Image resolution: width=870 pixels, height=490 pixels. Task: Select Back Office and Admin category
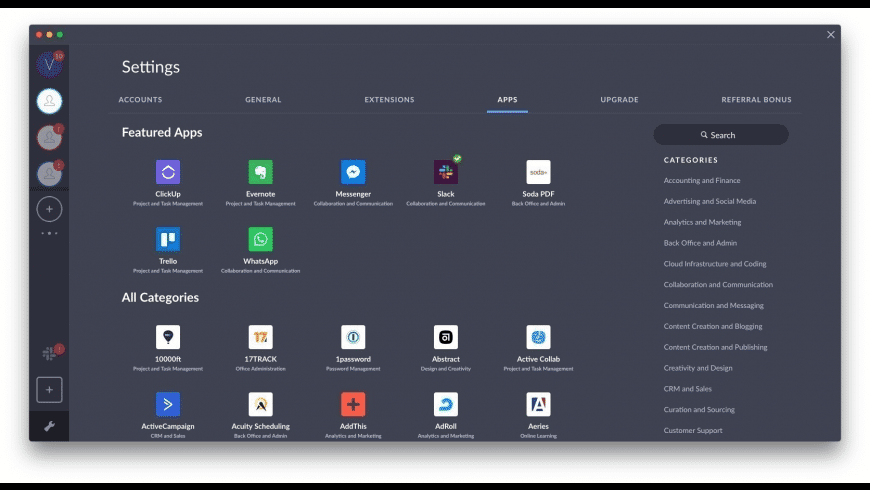(x=700, y=243)
